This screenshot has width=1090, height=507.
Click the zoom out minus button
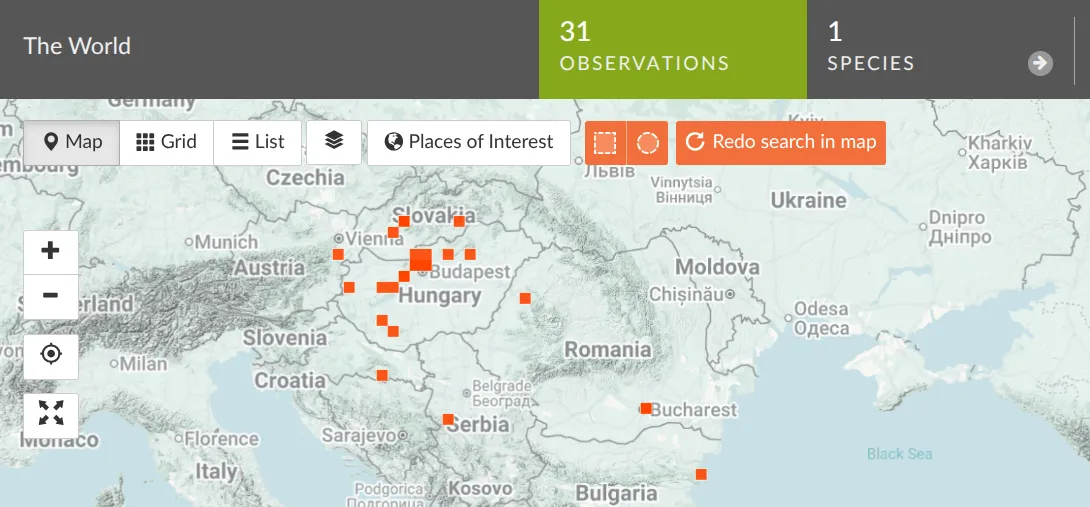click(50, 296)
